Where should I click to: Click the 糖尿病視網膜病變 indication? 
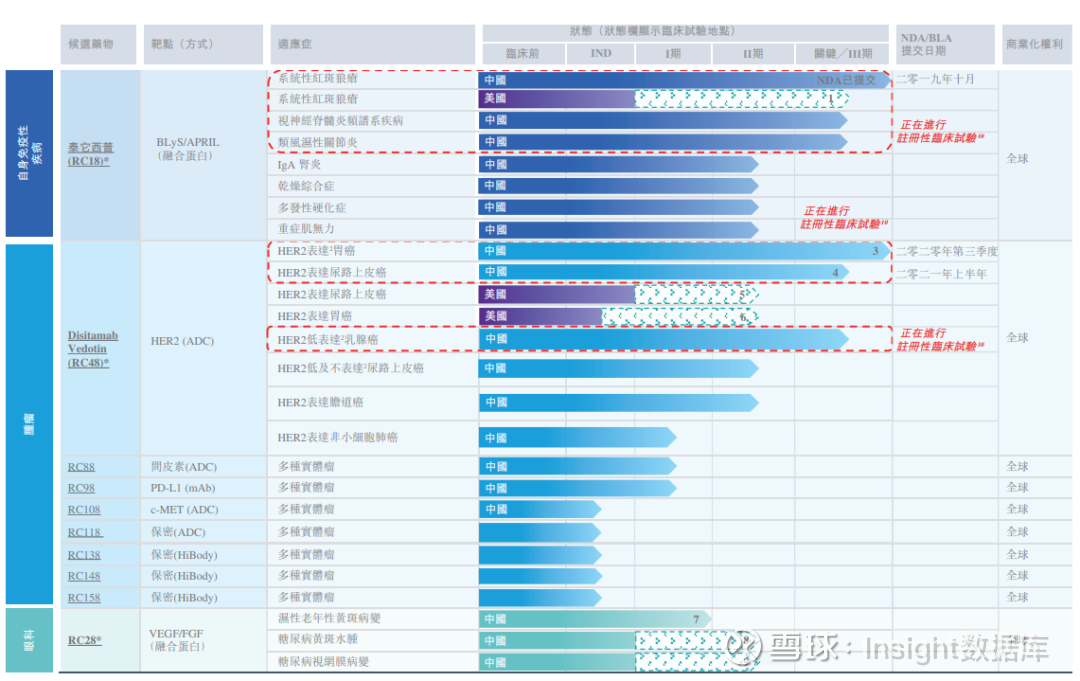click(x=324, y=662)
